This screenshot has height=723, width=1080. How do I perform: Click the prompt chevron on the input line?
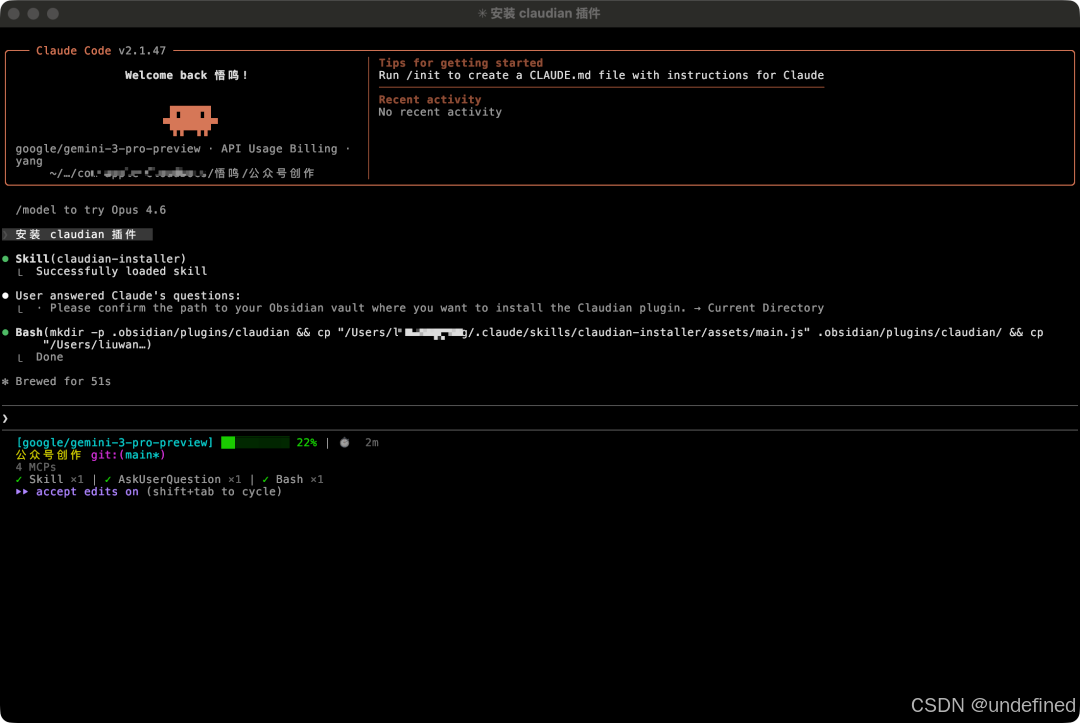6,418
